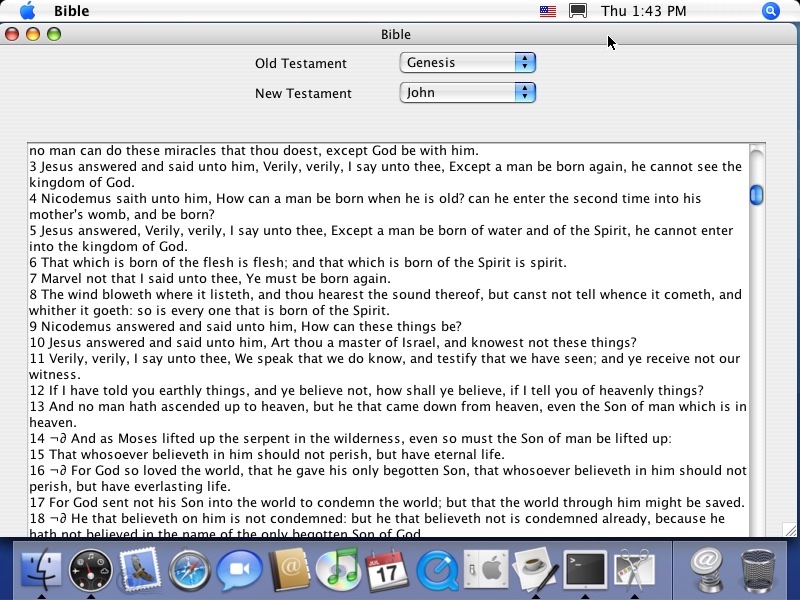This screenshot has width=800, height=600.
Task: Zoom the Bible window with green button
Action: (54, 34)
